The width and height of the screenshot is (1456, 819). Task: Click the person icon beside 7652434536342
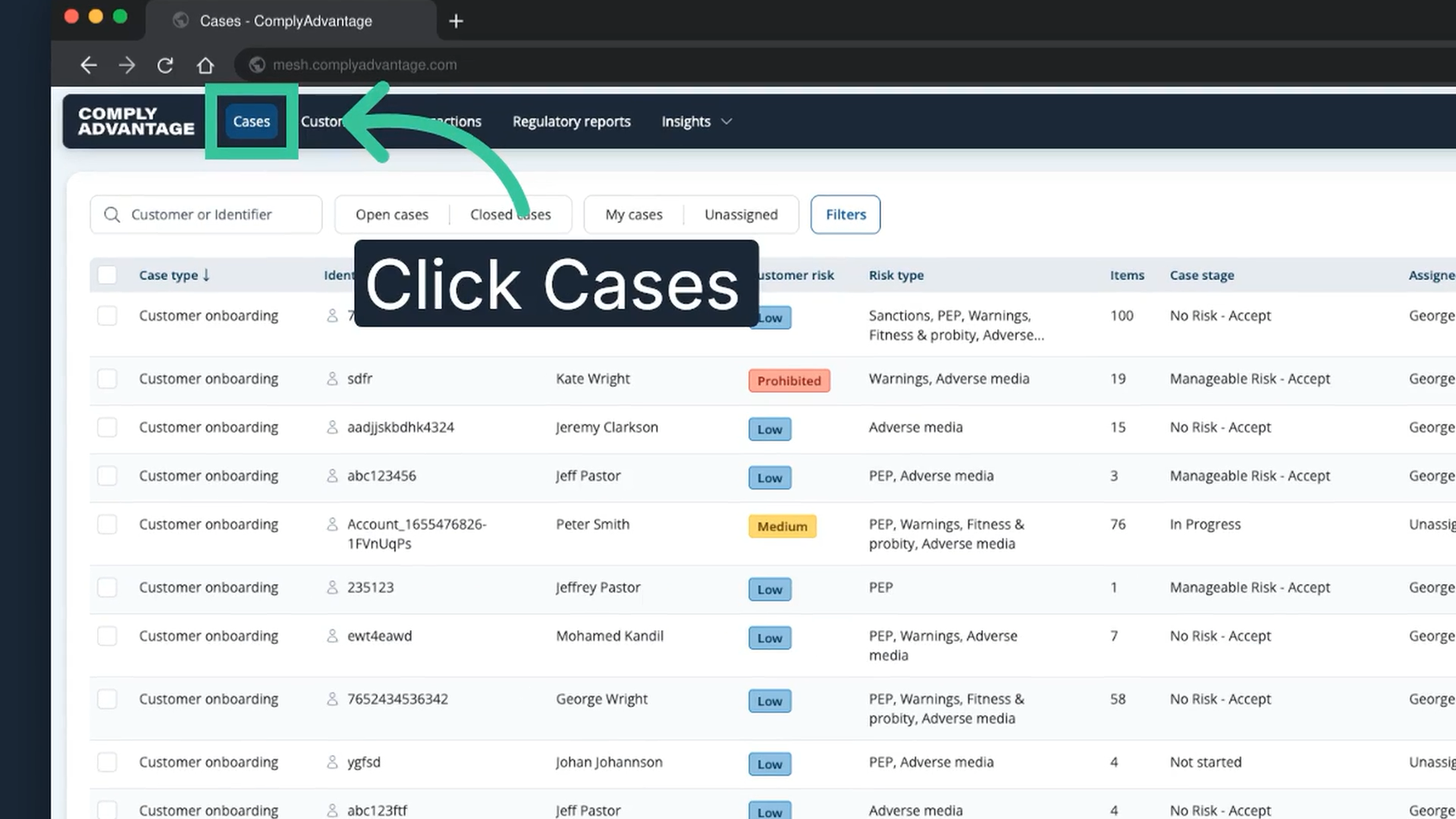coord(332,698)
